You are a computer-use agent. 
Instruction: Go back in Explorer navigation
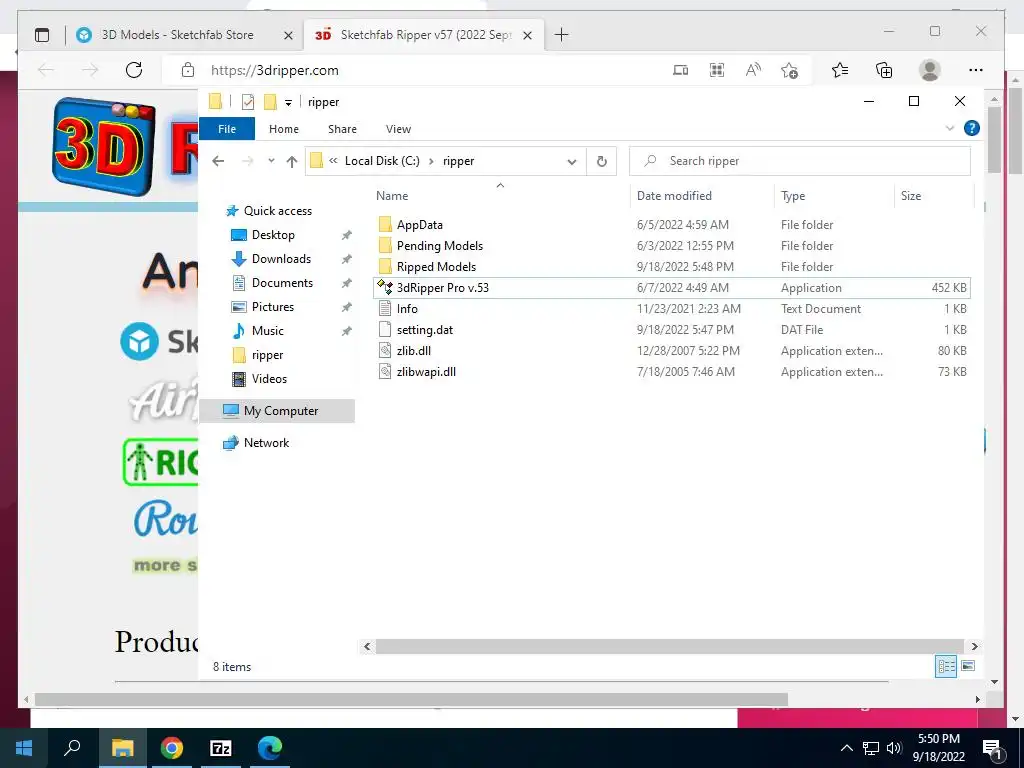coord(218,161)
